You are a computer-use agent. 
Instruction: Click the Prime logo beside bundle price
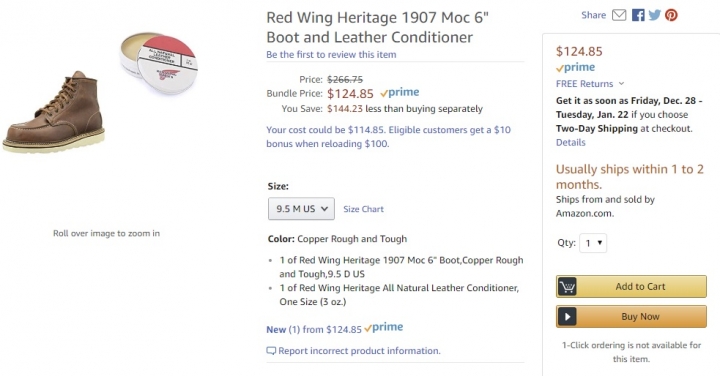(399, 93)
